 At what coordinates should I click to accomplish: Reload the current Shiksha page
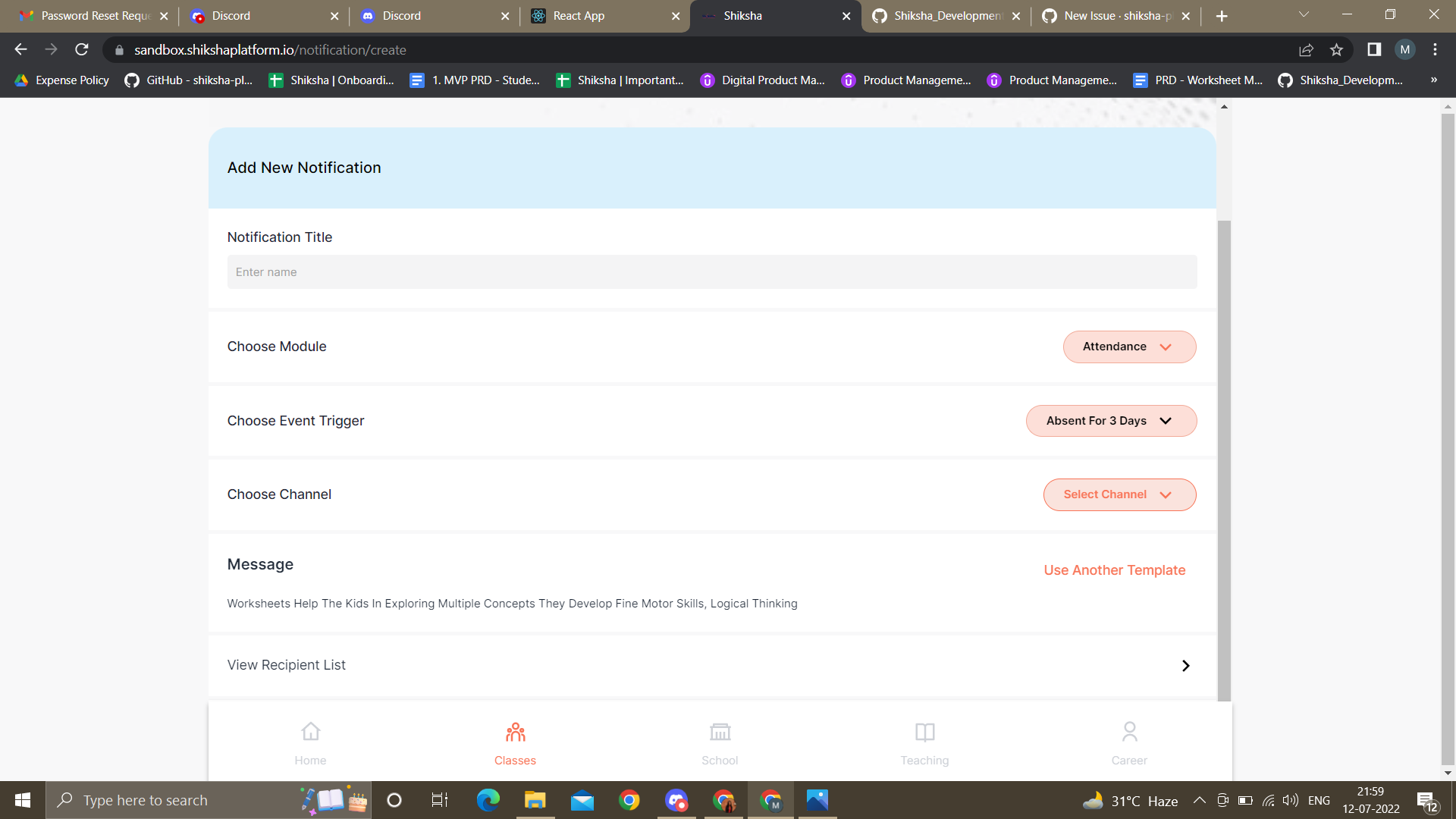81,49
